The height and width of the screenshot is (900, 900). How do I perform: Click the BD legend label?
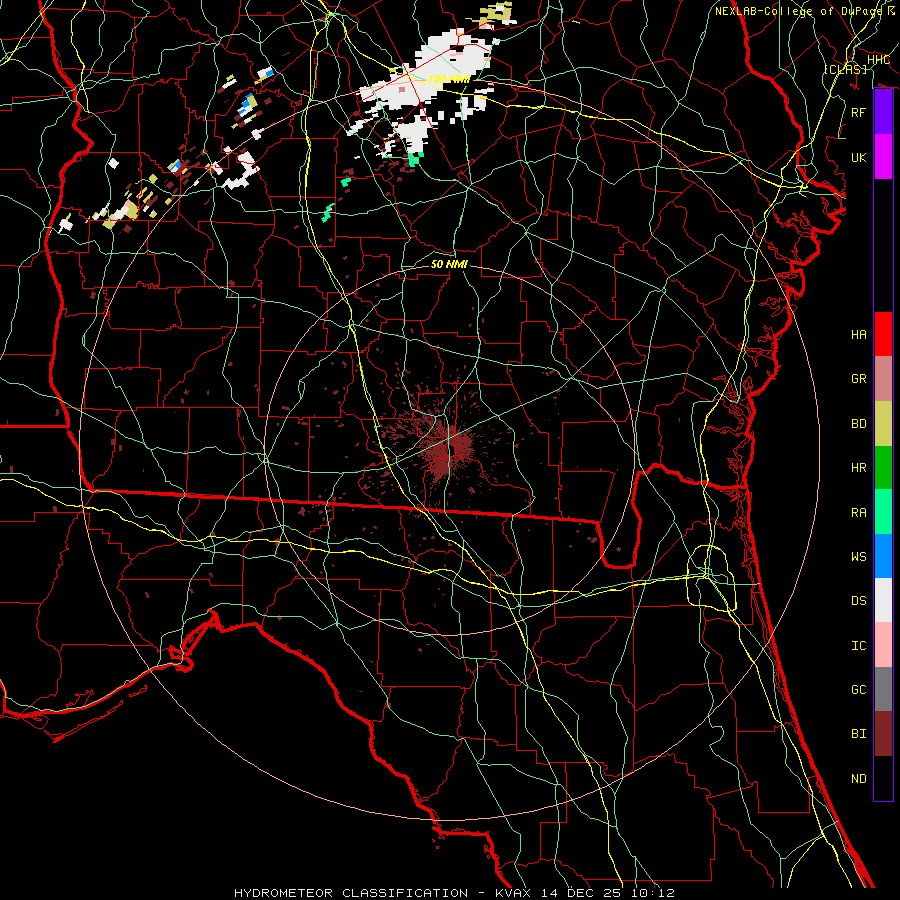point(858,424)
